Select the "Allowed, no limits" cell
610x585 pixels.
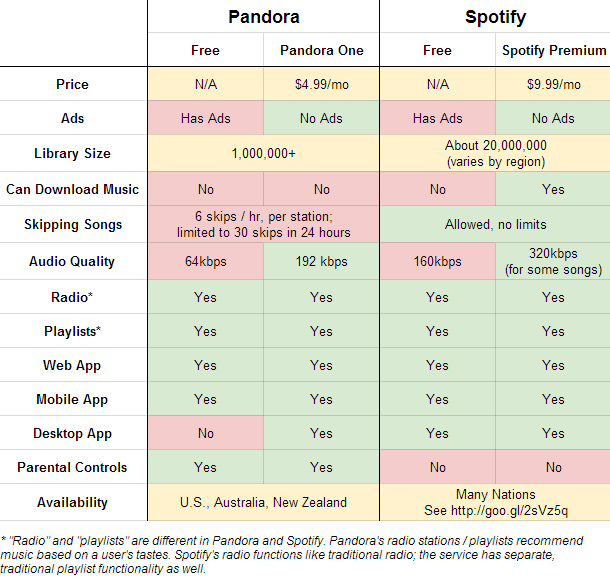click(495, 225)
